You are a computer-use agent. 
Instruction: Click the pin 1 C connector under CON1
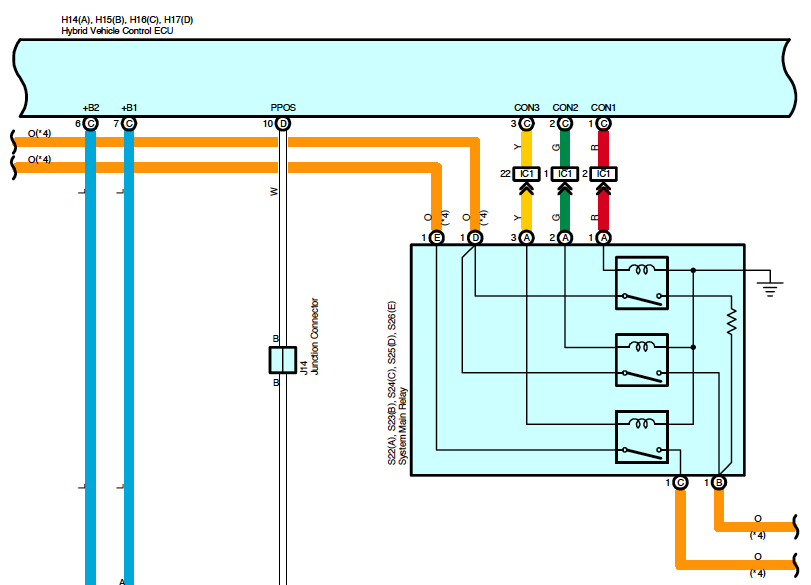[x=603, y=124]
